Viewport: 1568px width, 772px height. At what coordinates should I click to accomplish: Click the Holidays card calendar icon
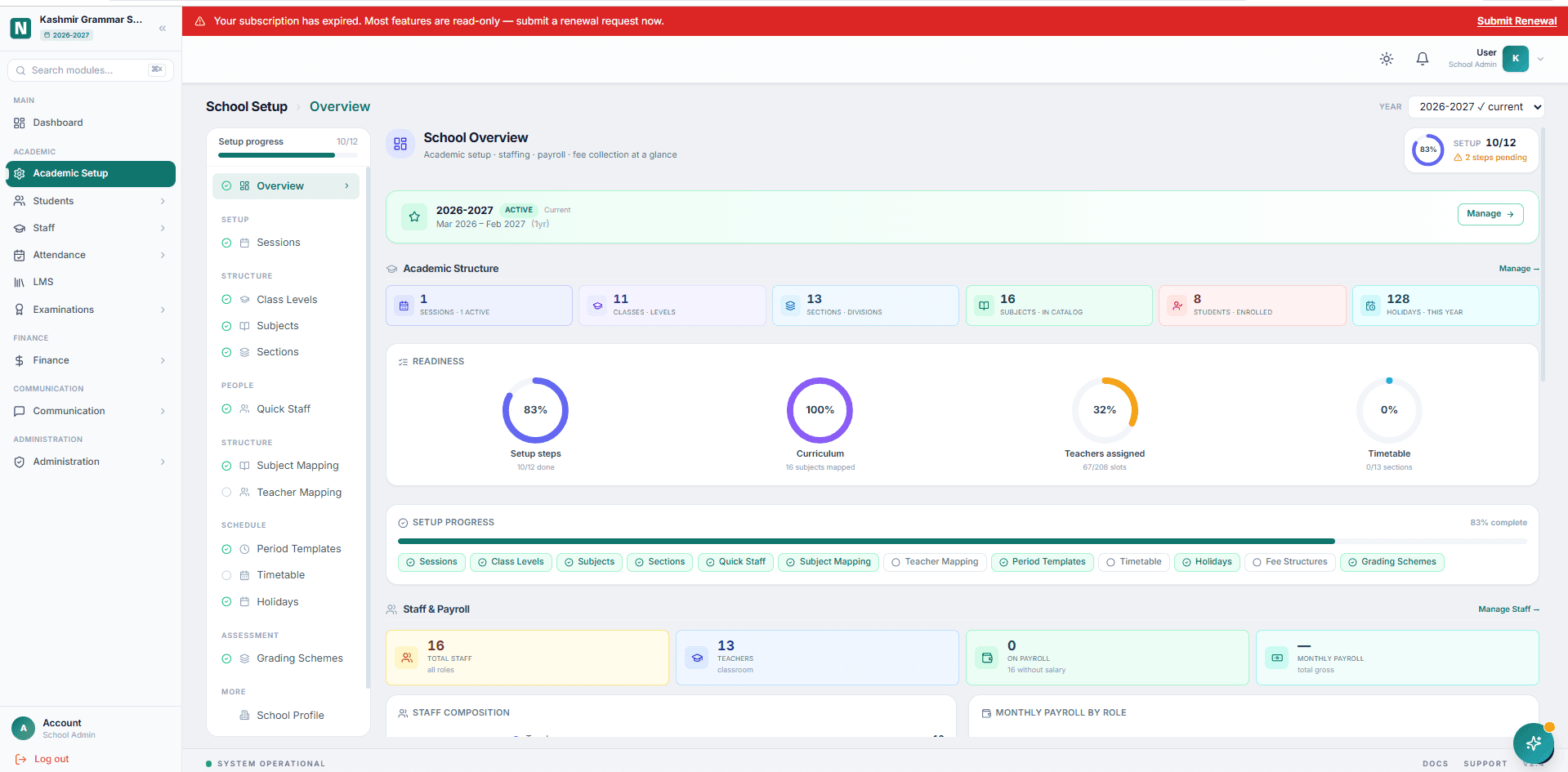(x=1370, y=306)
